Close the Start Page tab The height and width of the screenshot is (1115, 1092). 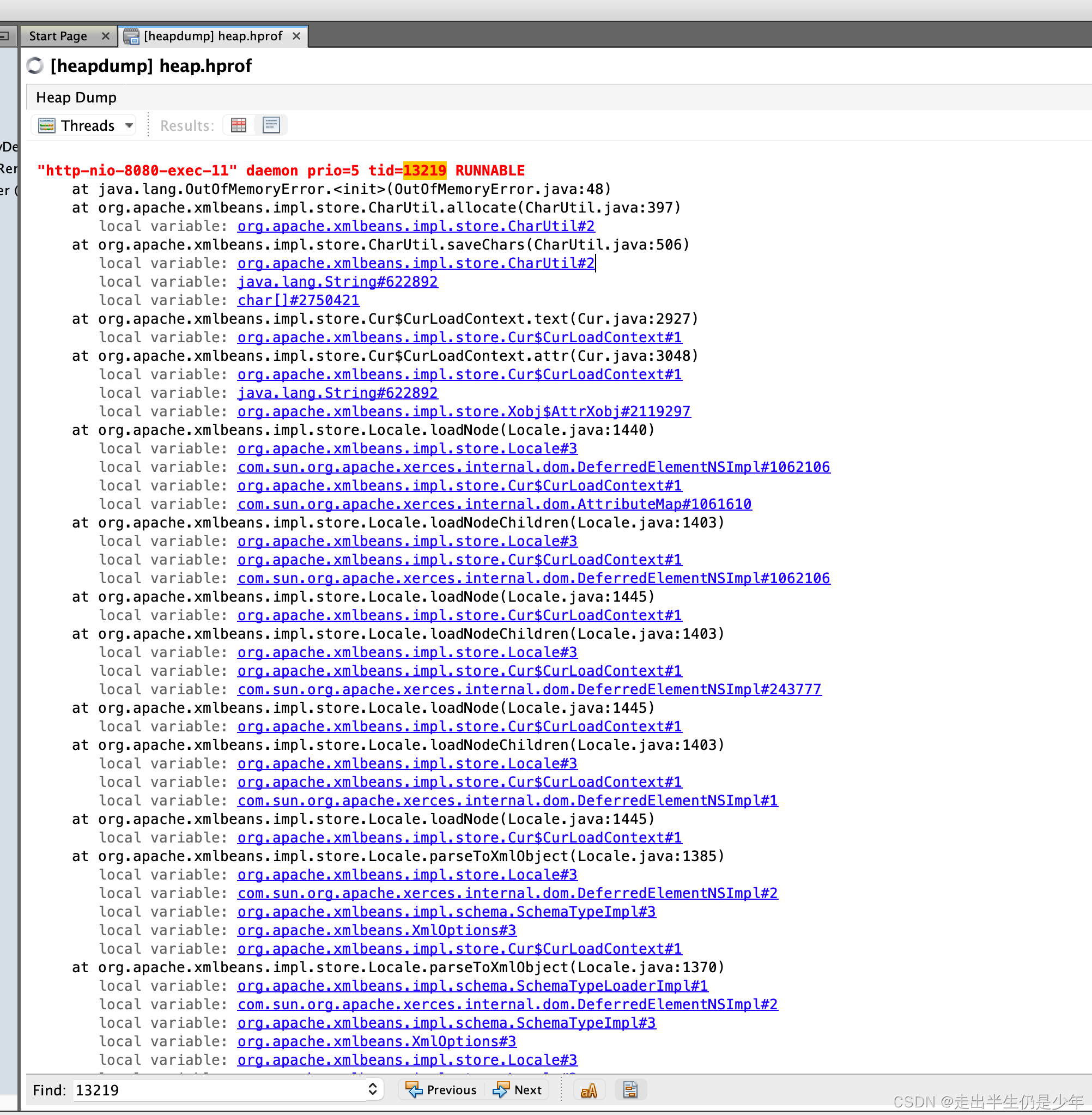[x=106, y=36]
